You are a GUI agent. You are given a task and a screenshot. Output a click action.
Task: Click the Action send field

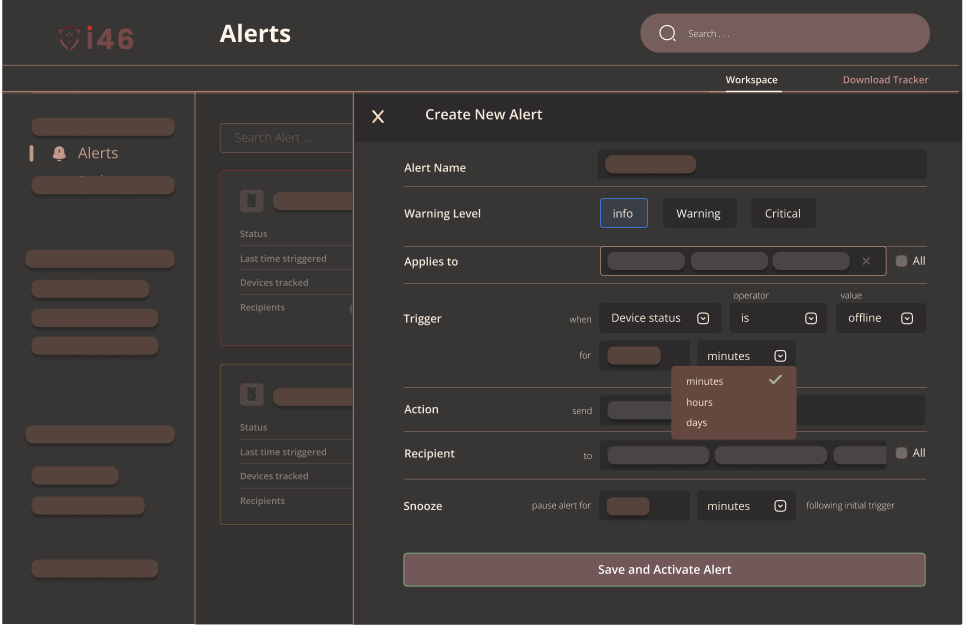click(762, 410)
